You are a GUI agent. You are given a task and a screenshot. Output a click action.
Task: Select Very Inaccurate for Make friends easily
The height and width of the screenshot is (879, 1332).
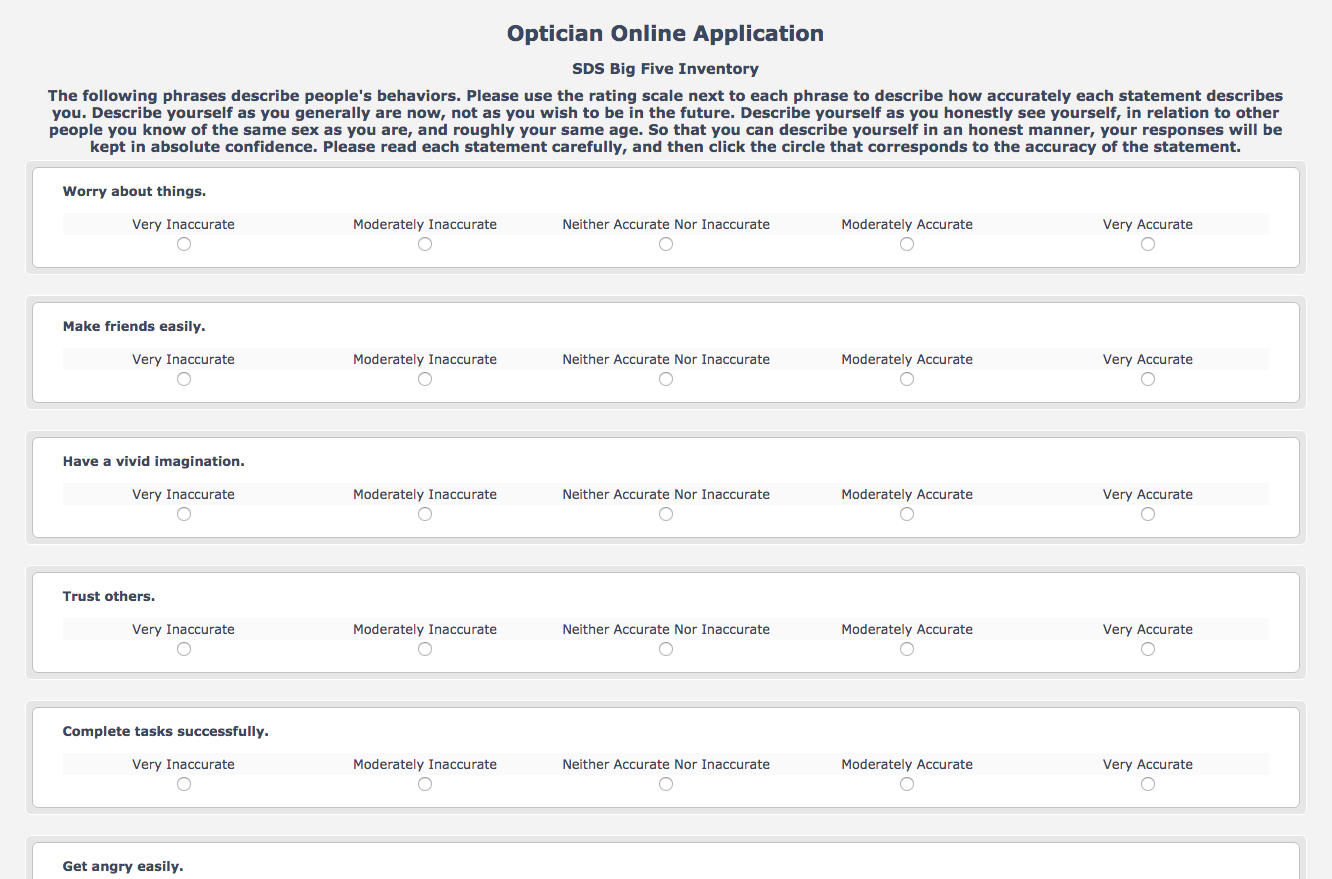(x=184, y=379)
